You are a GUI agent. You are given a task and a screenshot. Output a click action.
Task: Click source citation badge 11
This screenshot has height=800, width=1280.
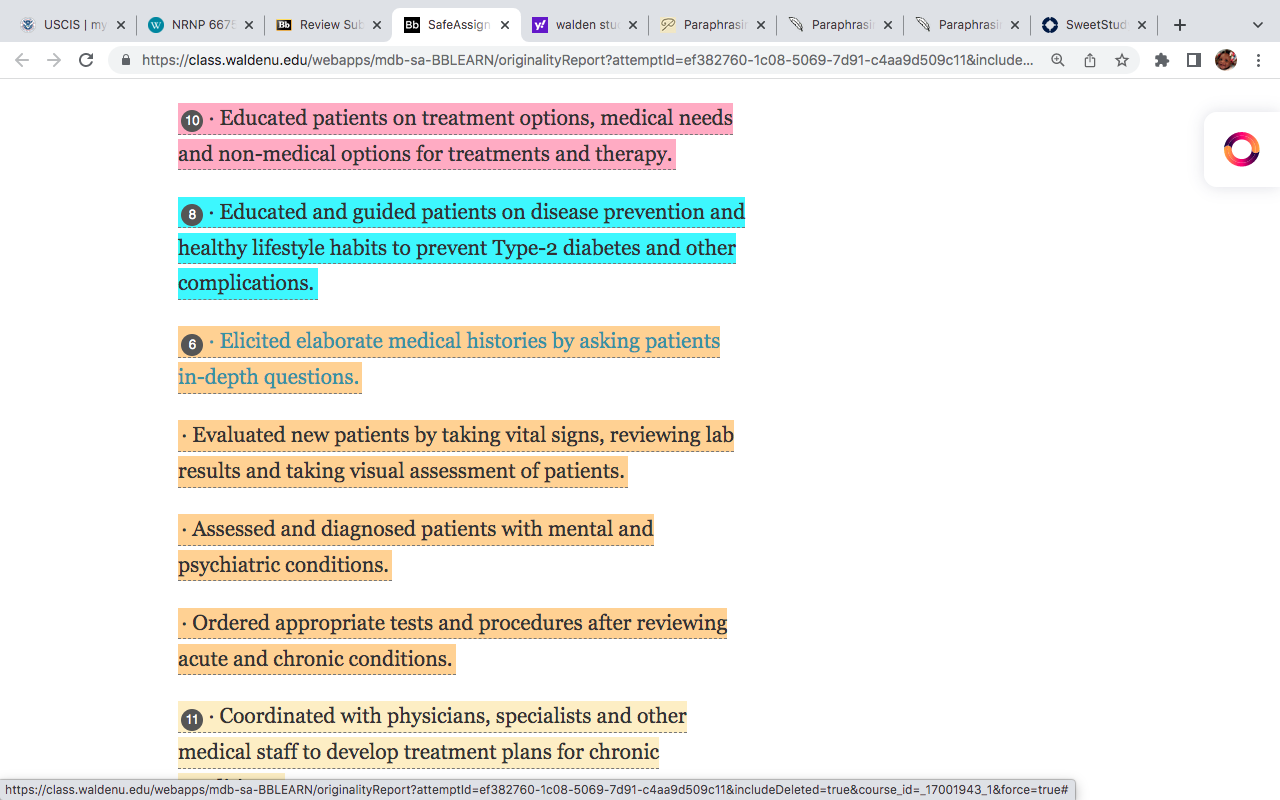coord(192,720)
